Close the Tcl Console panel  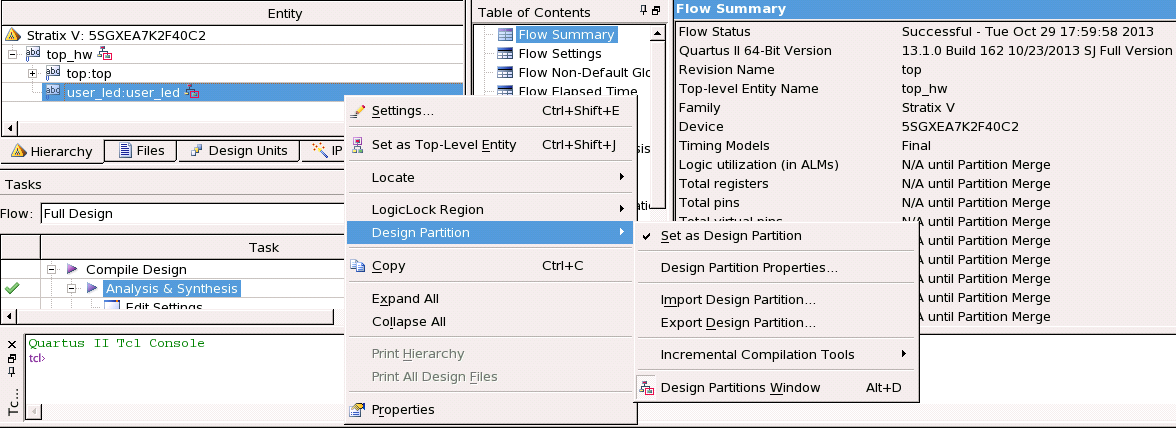pyautogui.click(x=12, y=345)
